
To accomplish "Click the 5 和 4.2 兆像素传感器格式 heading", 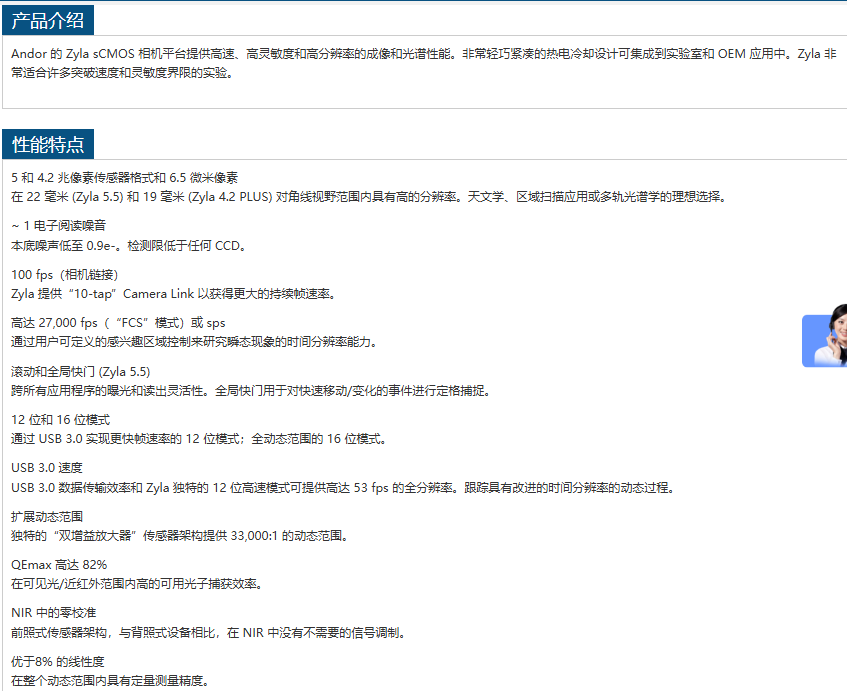I will pos(124,177).
